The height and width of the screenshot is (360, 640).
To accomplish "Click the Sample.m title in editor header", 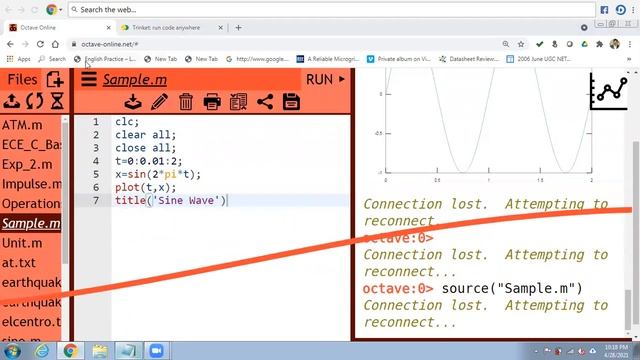I will 135,80.
